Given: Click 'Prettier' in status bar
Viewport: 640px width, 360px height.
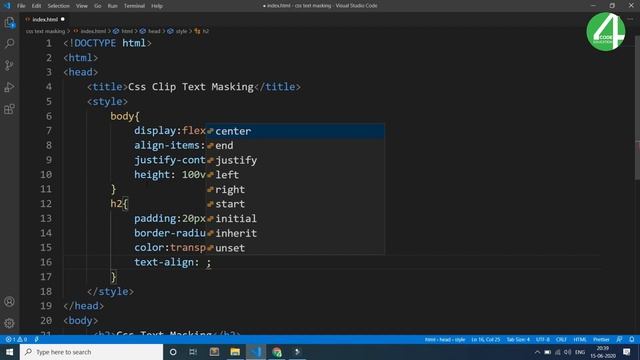Looking at the screenshot, I should point(601,339).
